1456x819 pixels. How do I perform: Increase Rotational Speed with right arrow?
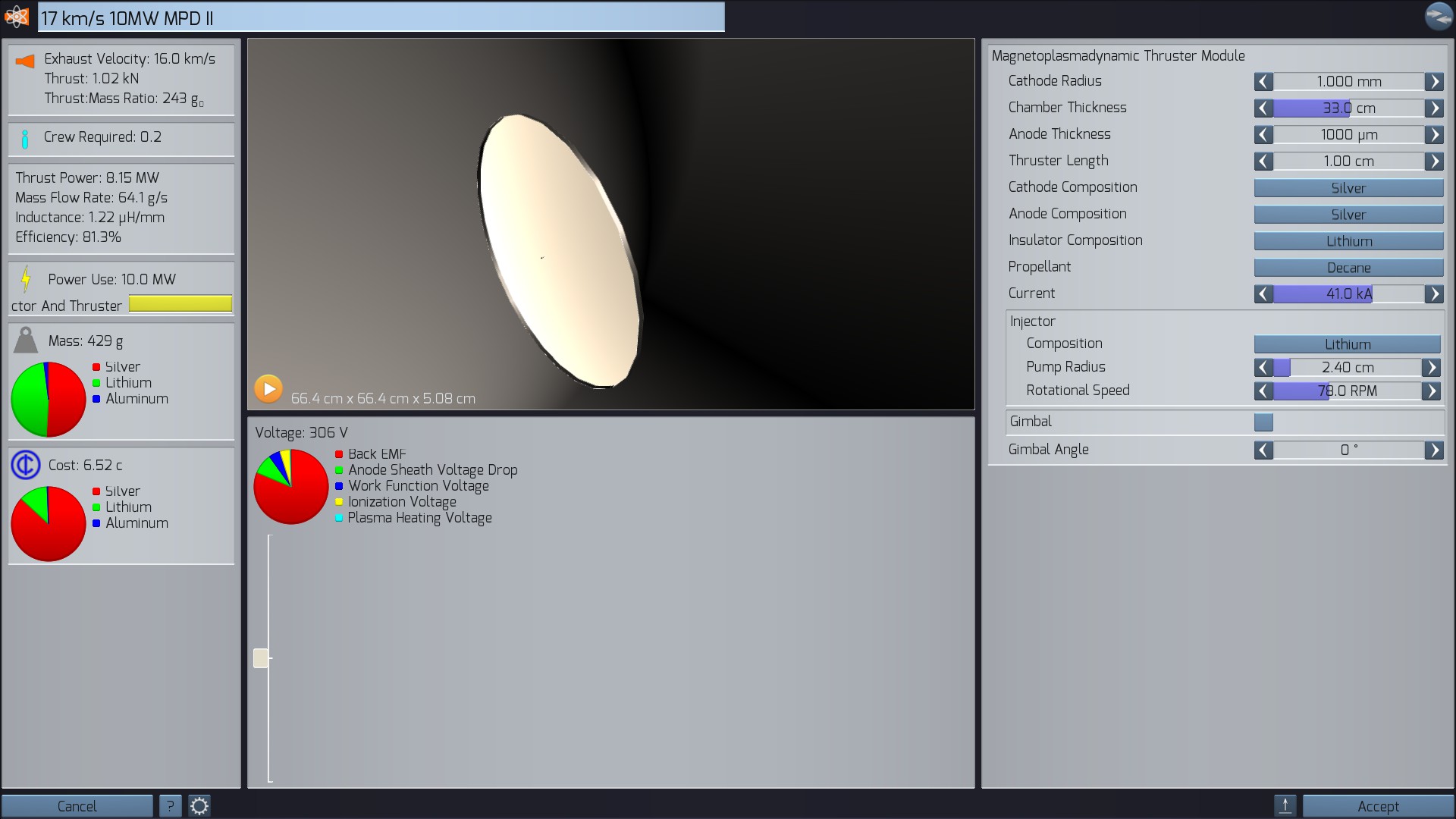pyautogui.click(x=1430, y=391)
